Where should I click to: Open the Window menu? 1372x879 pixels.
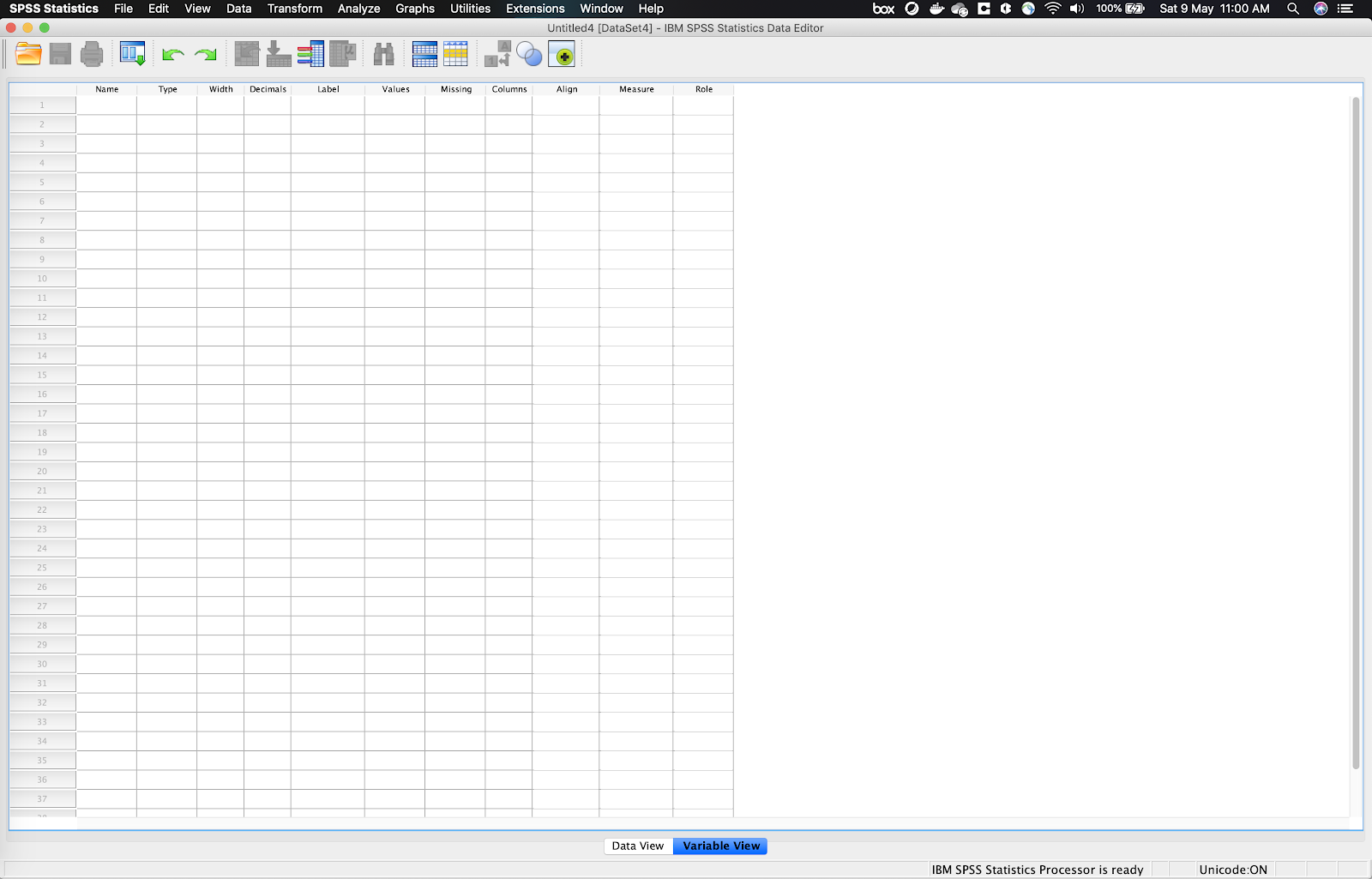click(x=602, y=9)
